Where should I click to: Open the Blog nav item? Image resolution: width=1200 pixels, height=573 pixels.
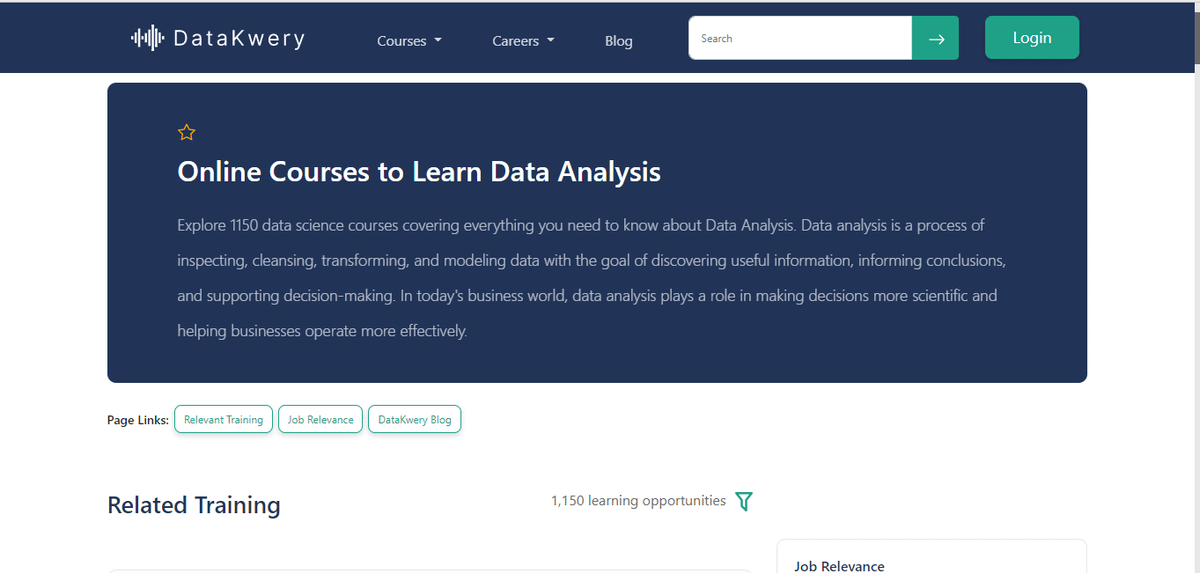point(619,41)
